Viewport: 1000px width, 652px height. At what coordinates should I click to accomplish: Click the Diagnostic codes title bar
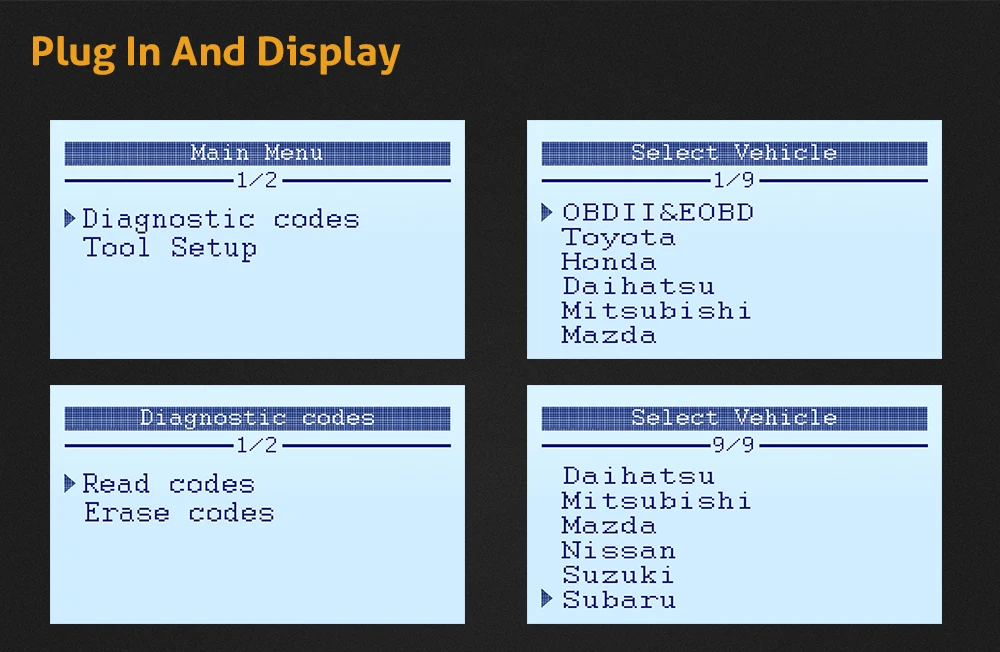258,418
